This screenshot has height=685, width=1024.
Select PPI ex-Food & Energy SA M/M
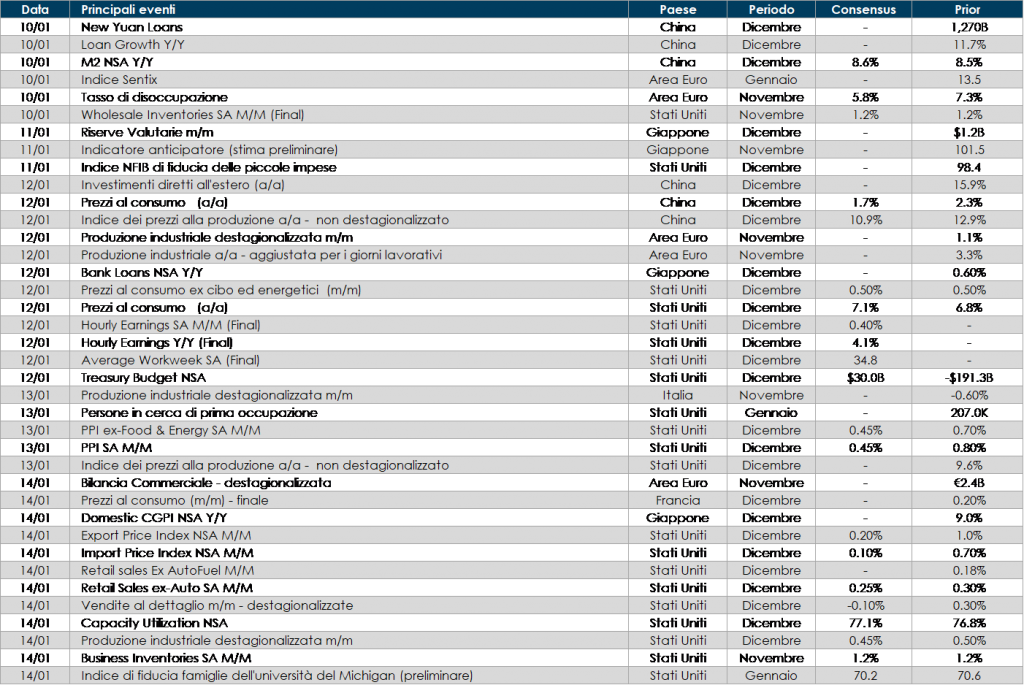coord(170,430)
